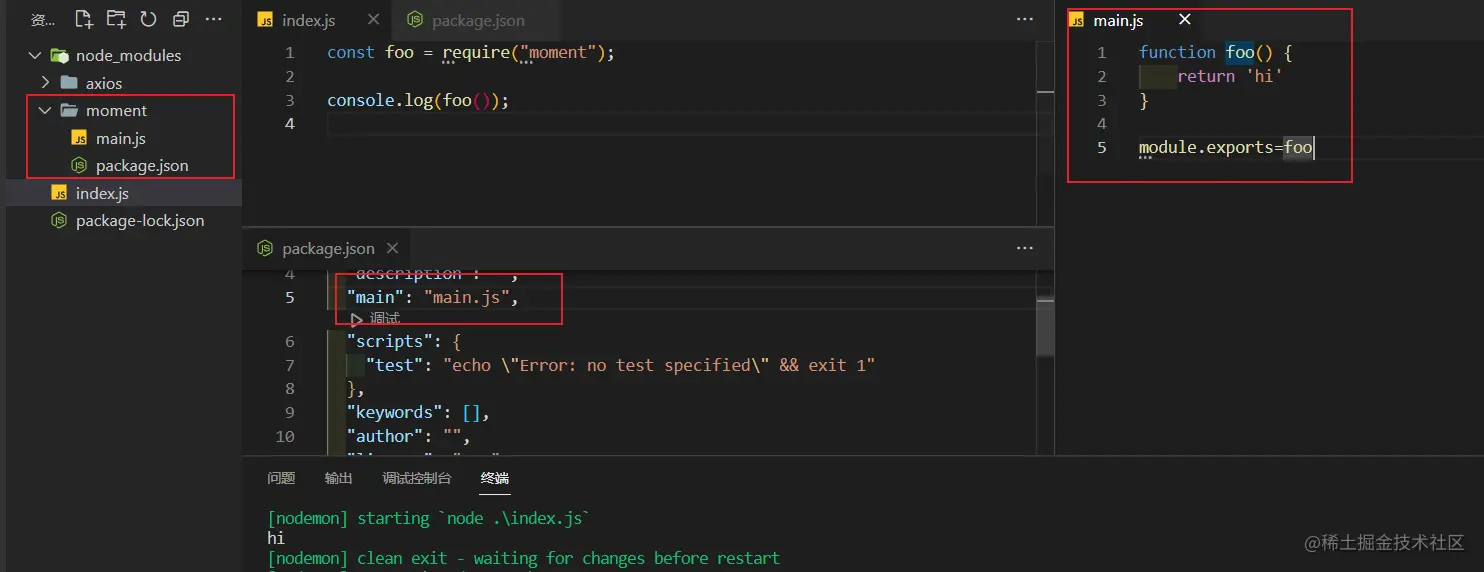Image resolution: width=1484 pixels, height=572 pixels.
Task: Open the top editor group's more actions ellipsis
Action: [x=1025, y=20]
